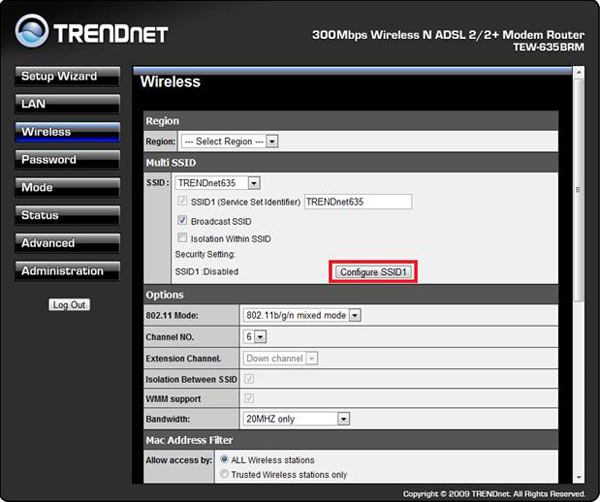The image size is (600, 502).
Task: Click the Mac Address Filter header
Action: (351, 440)
